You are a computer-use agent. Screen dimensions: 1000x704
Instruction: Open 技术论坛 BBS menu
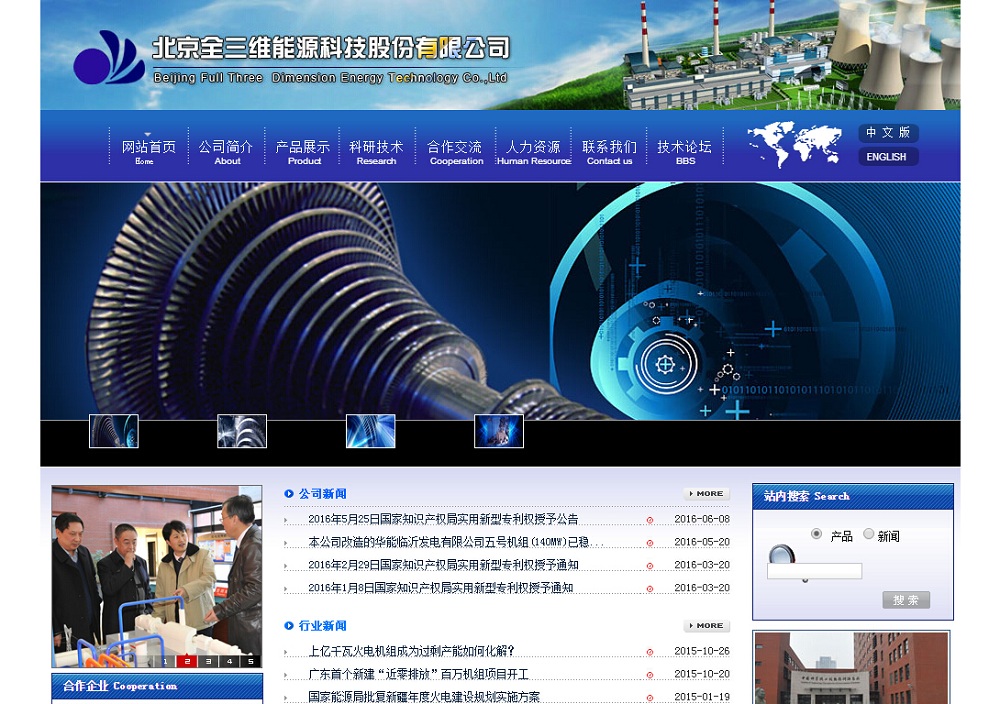point(684,152)
